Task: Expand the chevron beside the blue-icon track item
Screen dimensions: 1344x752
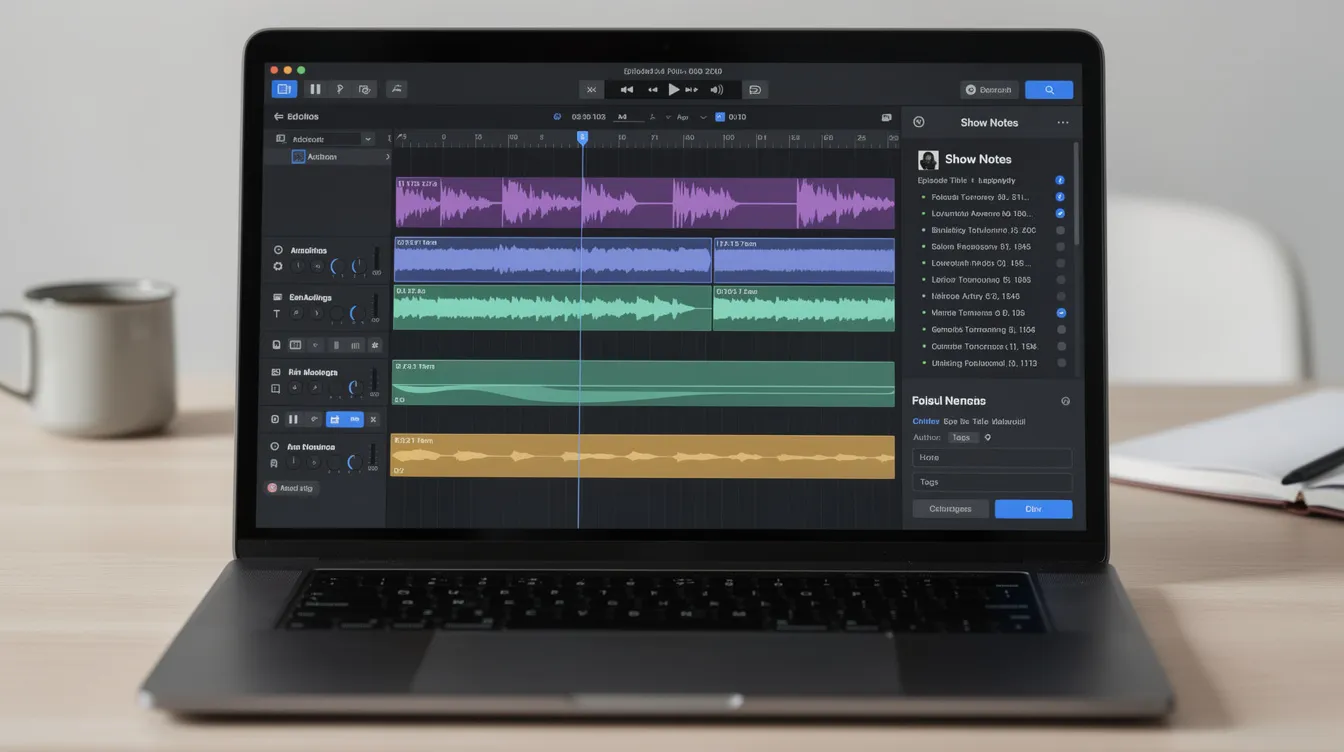Action: pyautogui.click(x=387, y=157)
